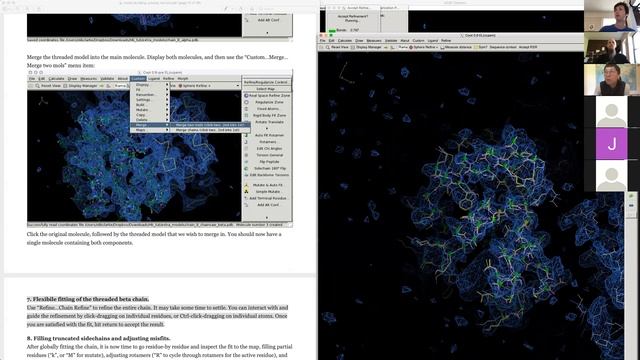Screen dimensions: 640x360
Task: Click Rotate Translate in tutorial screenshot panel
Action: tap(269, 122)
